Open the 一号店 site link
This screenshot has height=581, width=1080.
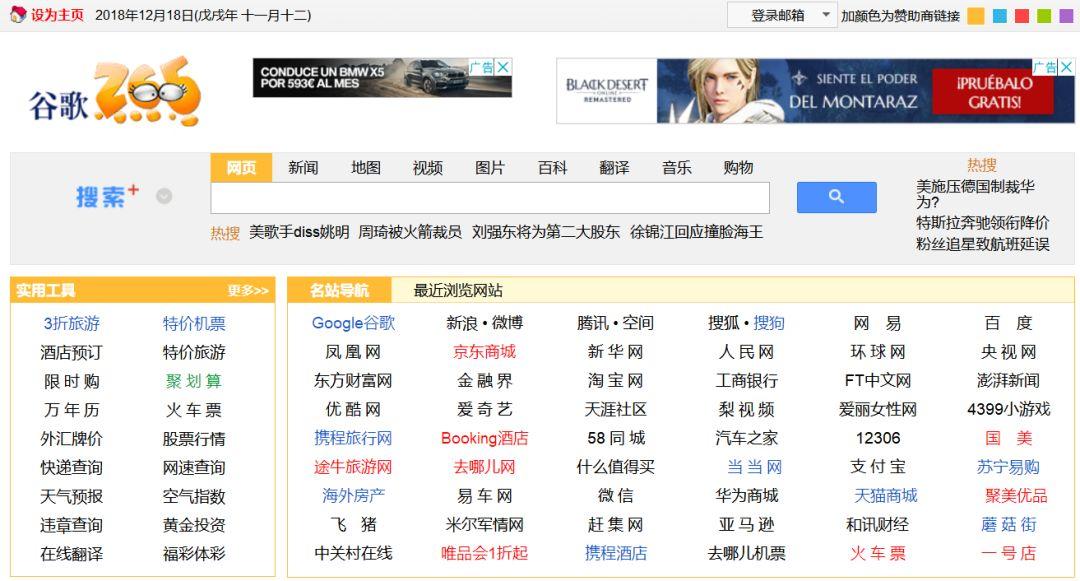[1008, 553]
